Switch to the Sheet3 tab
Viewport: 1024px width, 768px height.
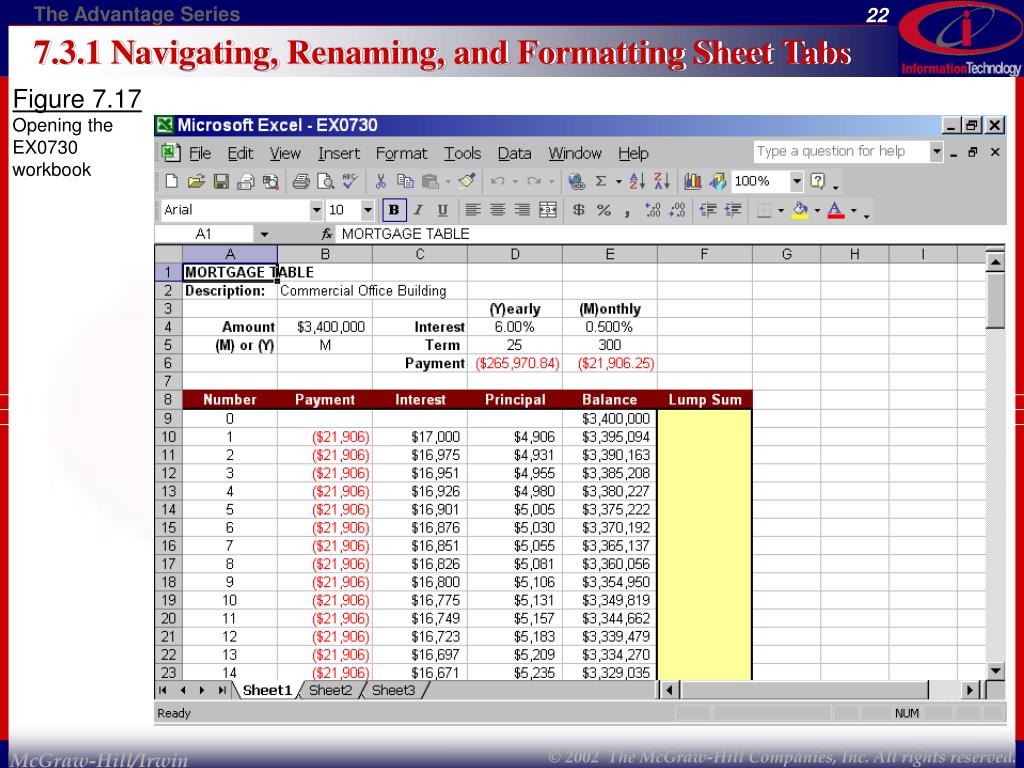click(393, 690)
